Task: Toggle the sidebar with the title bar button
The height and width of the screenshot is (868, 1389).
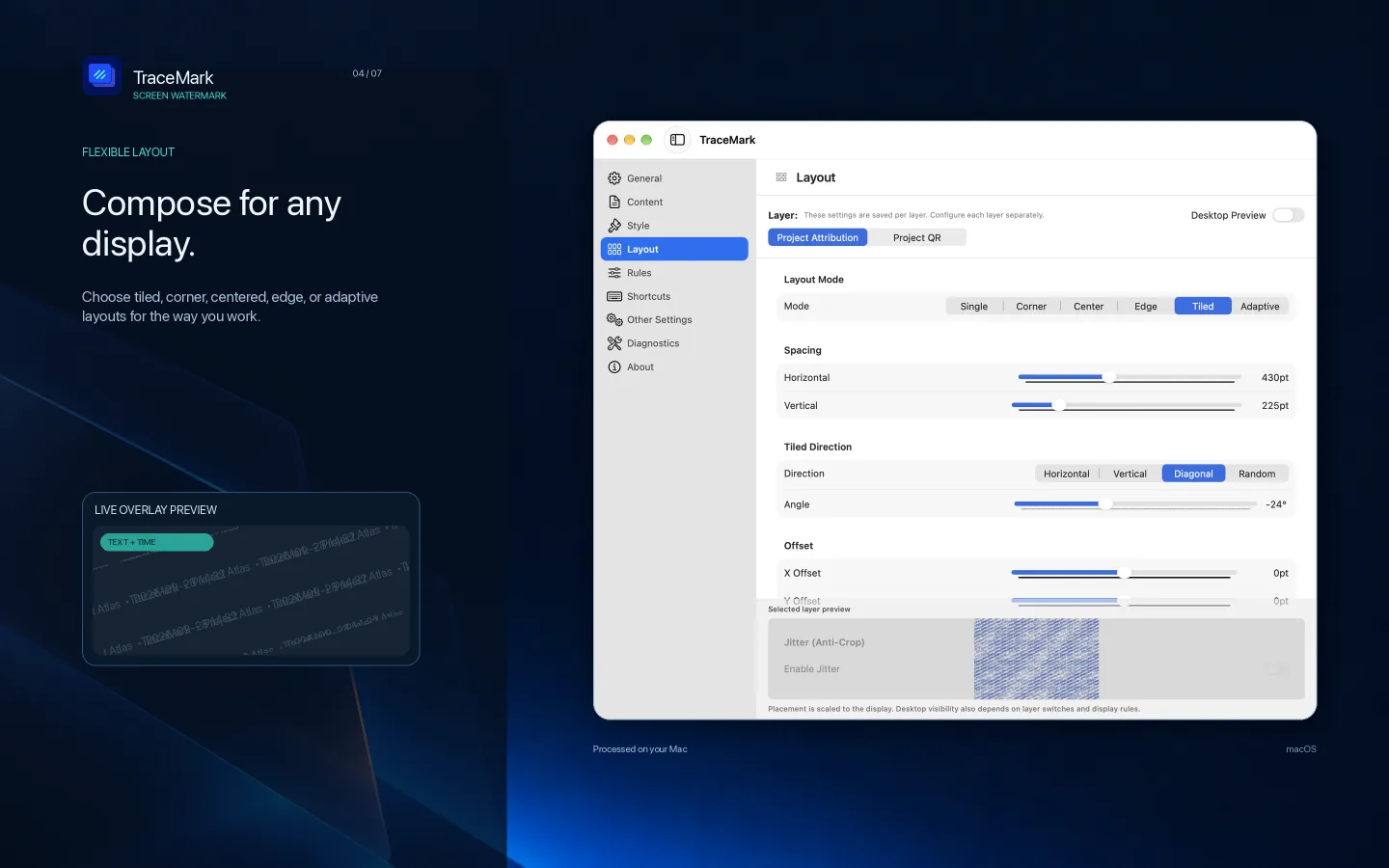Action: click(x=677, y=140)
